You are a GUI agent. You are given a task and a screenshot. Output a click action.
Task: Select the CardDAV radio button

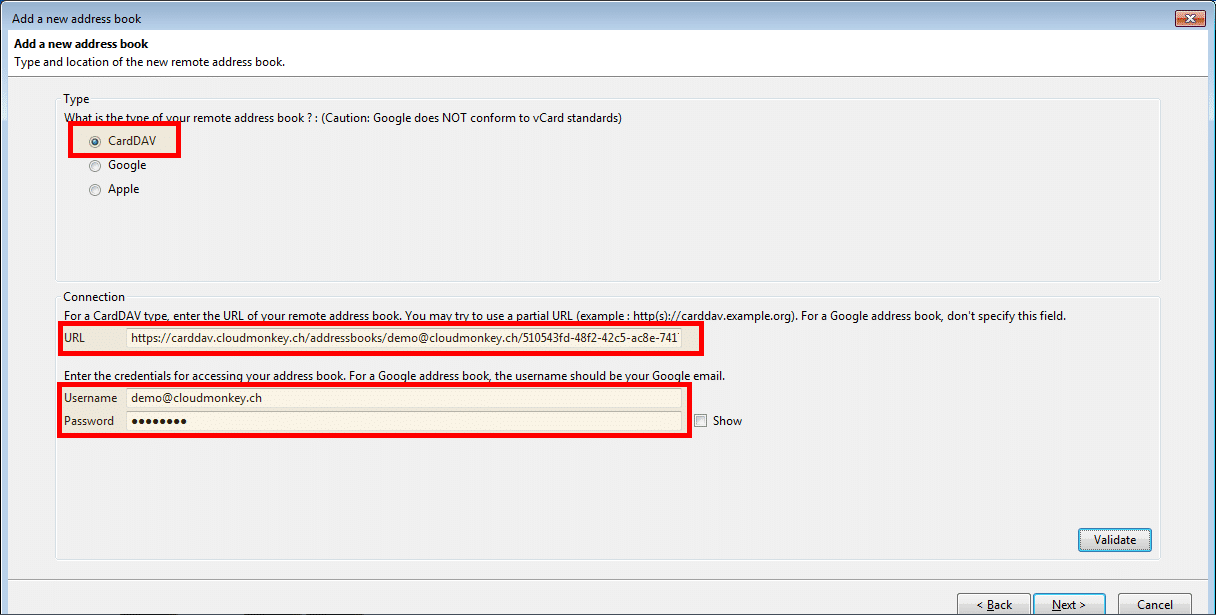96,142
